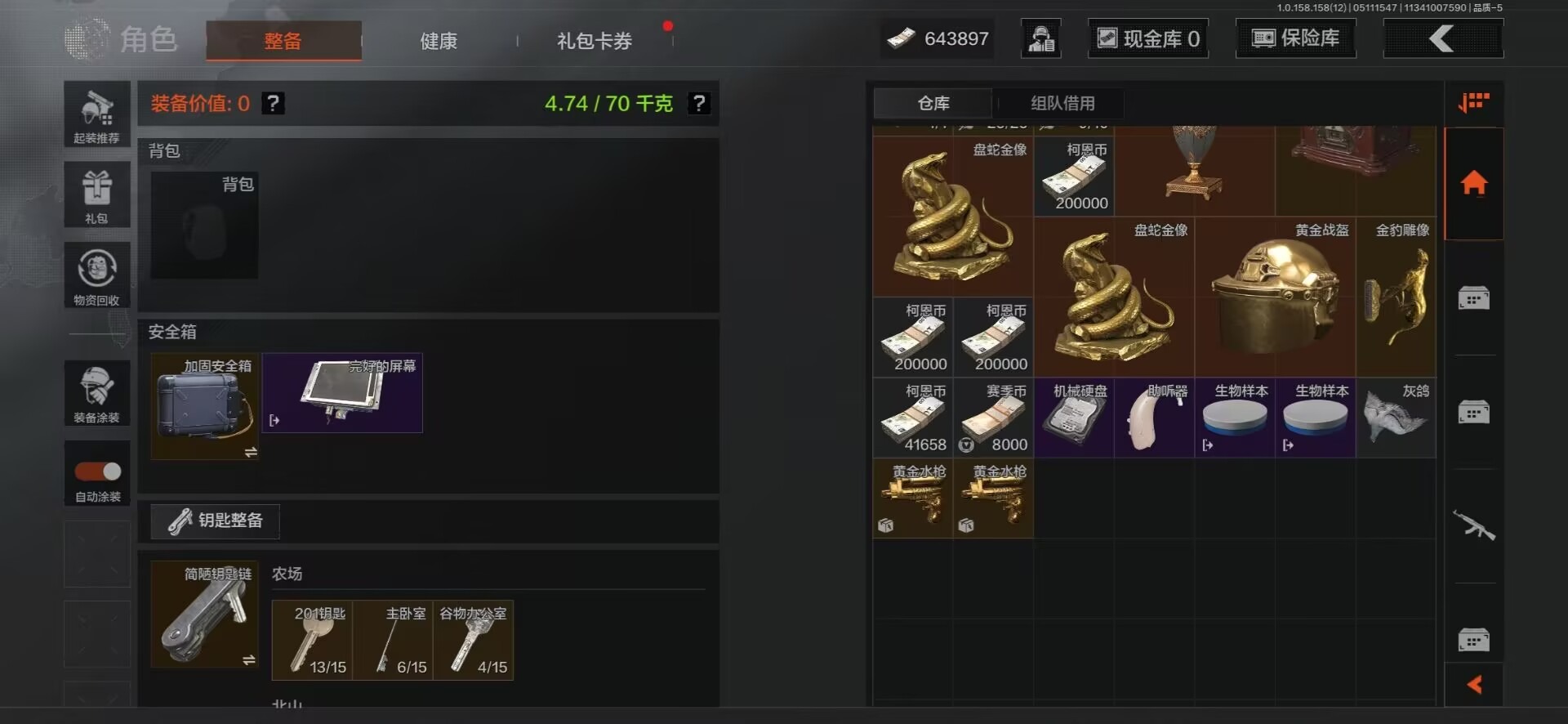The width and height of the screenshot is (1568, 724).
Task: Switch to the 健康 health tab
Action: (x=439, y=41)
